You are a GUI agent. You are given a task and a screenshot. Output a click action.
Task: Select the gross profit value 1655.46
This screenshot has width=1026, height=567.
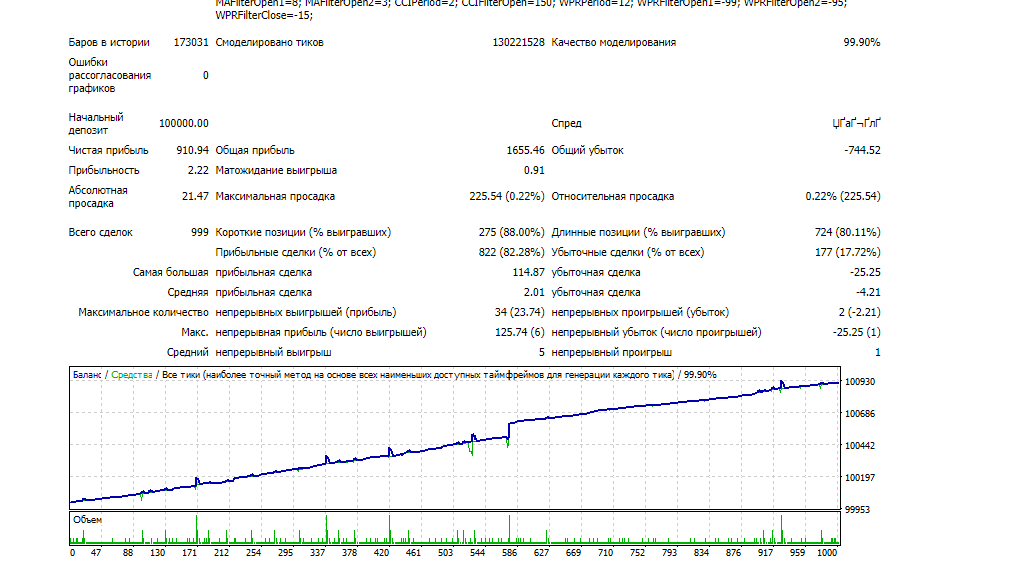(525, 150)
